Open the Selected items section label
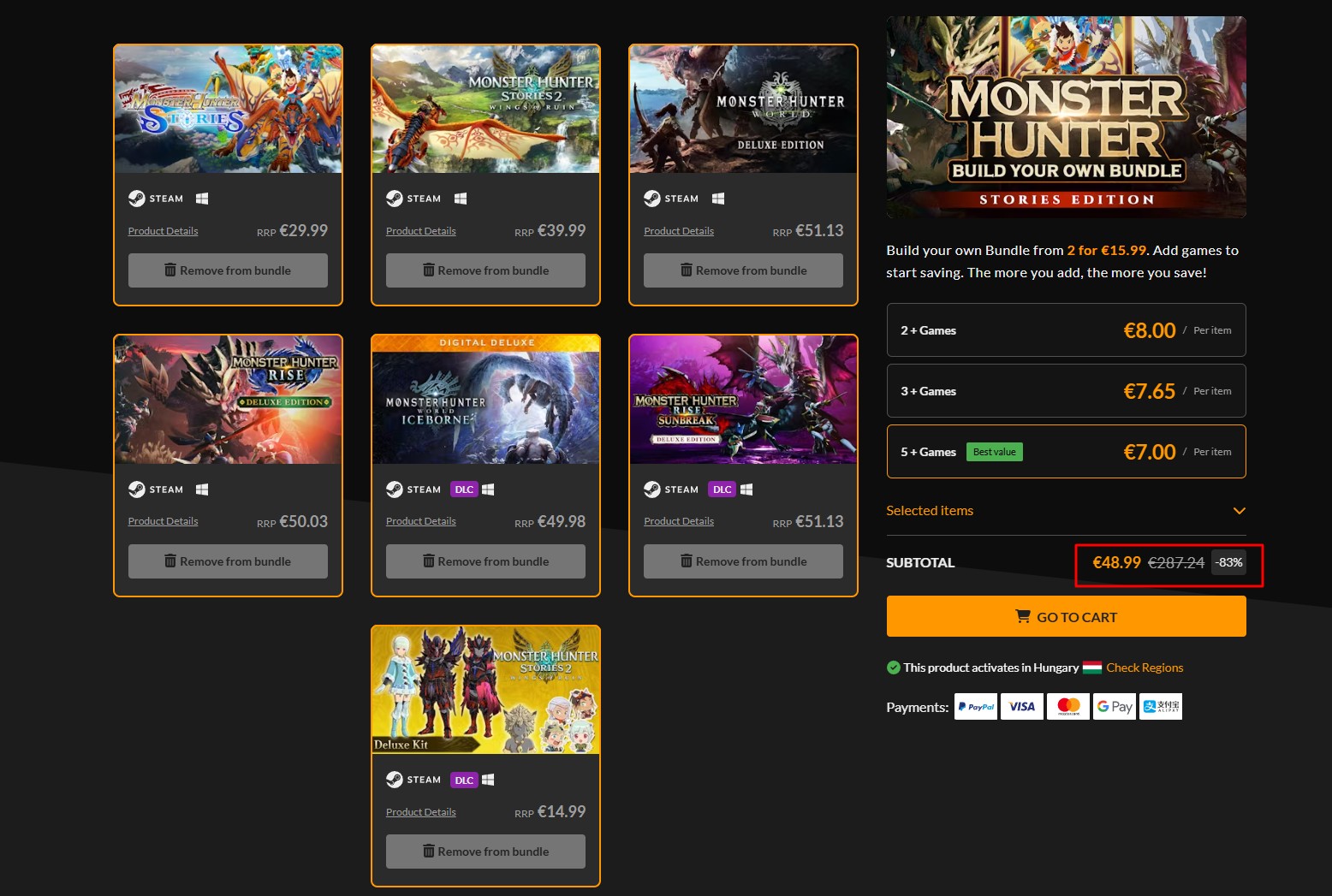1332x896 pixels. click(930, 511)
